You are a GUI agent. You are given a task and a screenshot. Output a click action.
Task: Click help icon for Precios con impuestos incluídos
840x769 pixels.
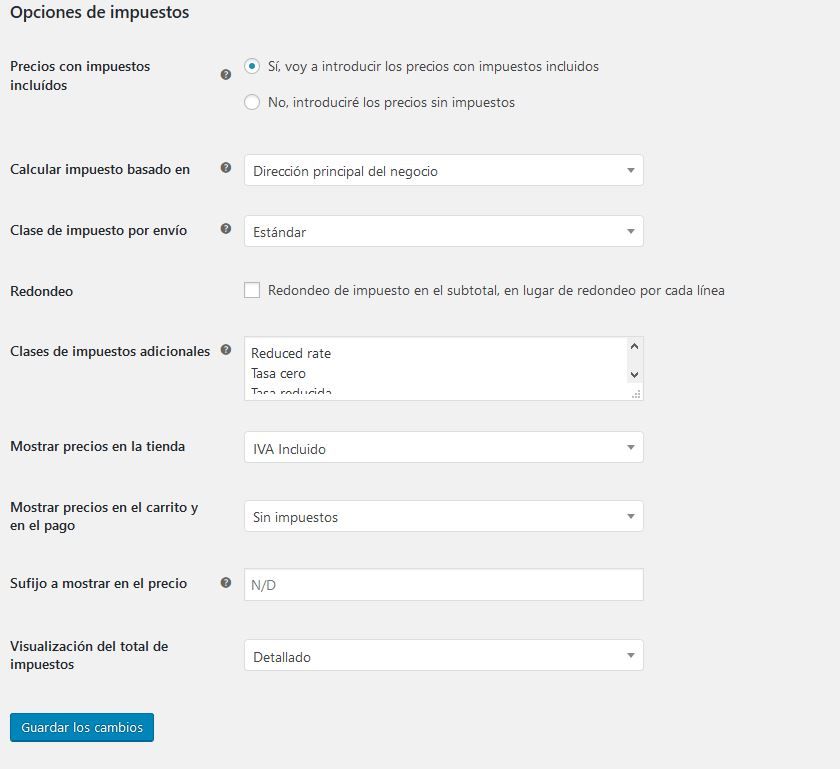226,74
